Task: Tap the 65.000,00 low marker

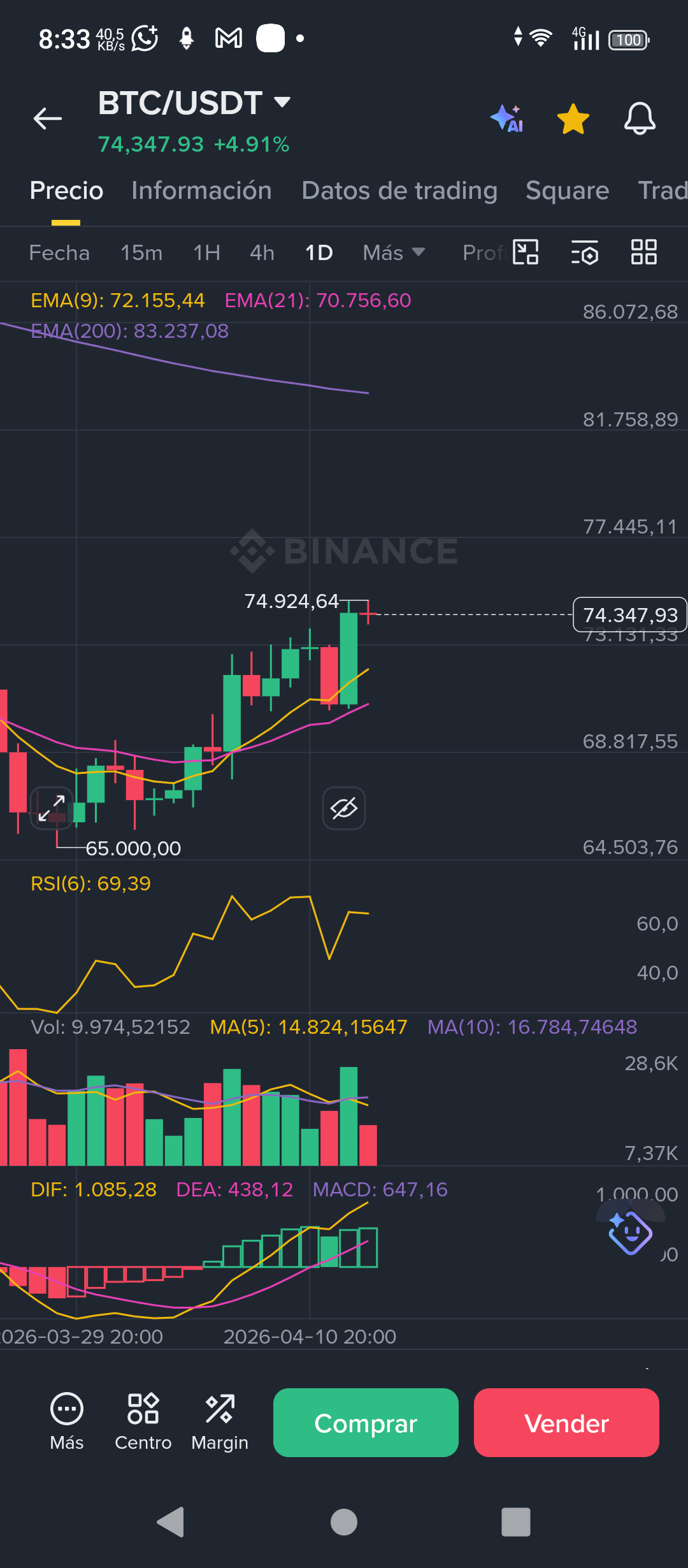Action: coord(133,848)
